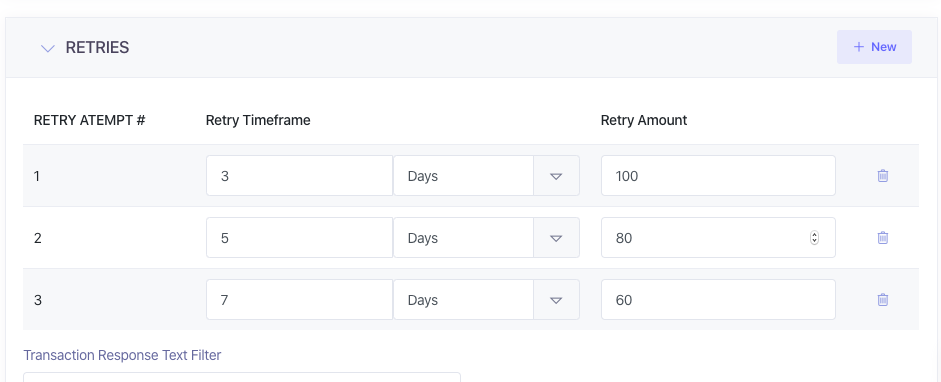Delete retry attempt 2 with trash icon
The image size is (941, 382).
point(882,237)
